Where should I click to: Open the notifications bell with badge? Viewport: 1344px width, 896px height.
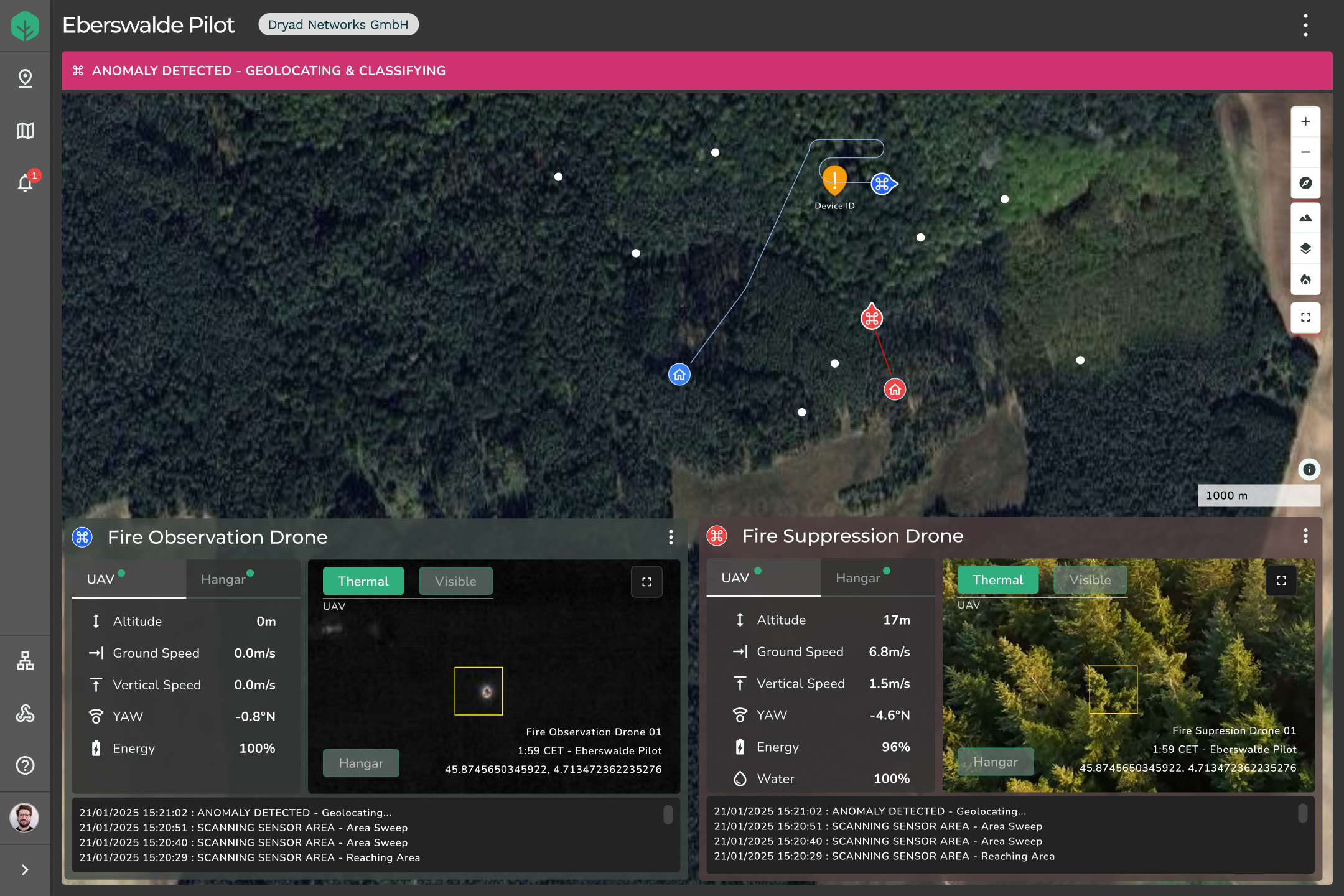(25, 183)
